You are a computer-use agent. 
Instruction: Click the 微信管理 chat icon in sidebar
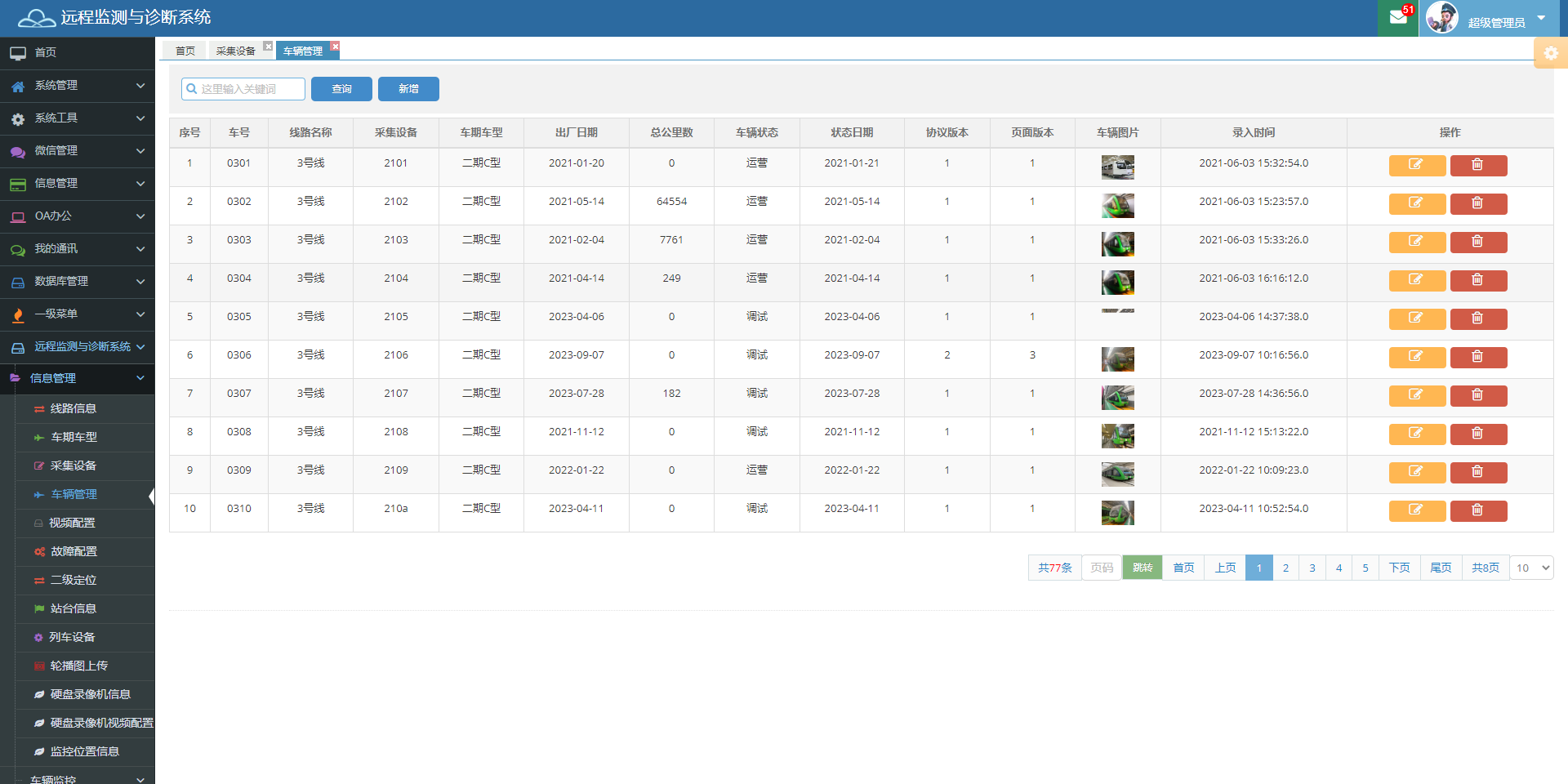pyautogui.click(x=18, y=151)
